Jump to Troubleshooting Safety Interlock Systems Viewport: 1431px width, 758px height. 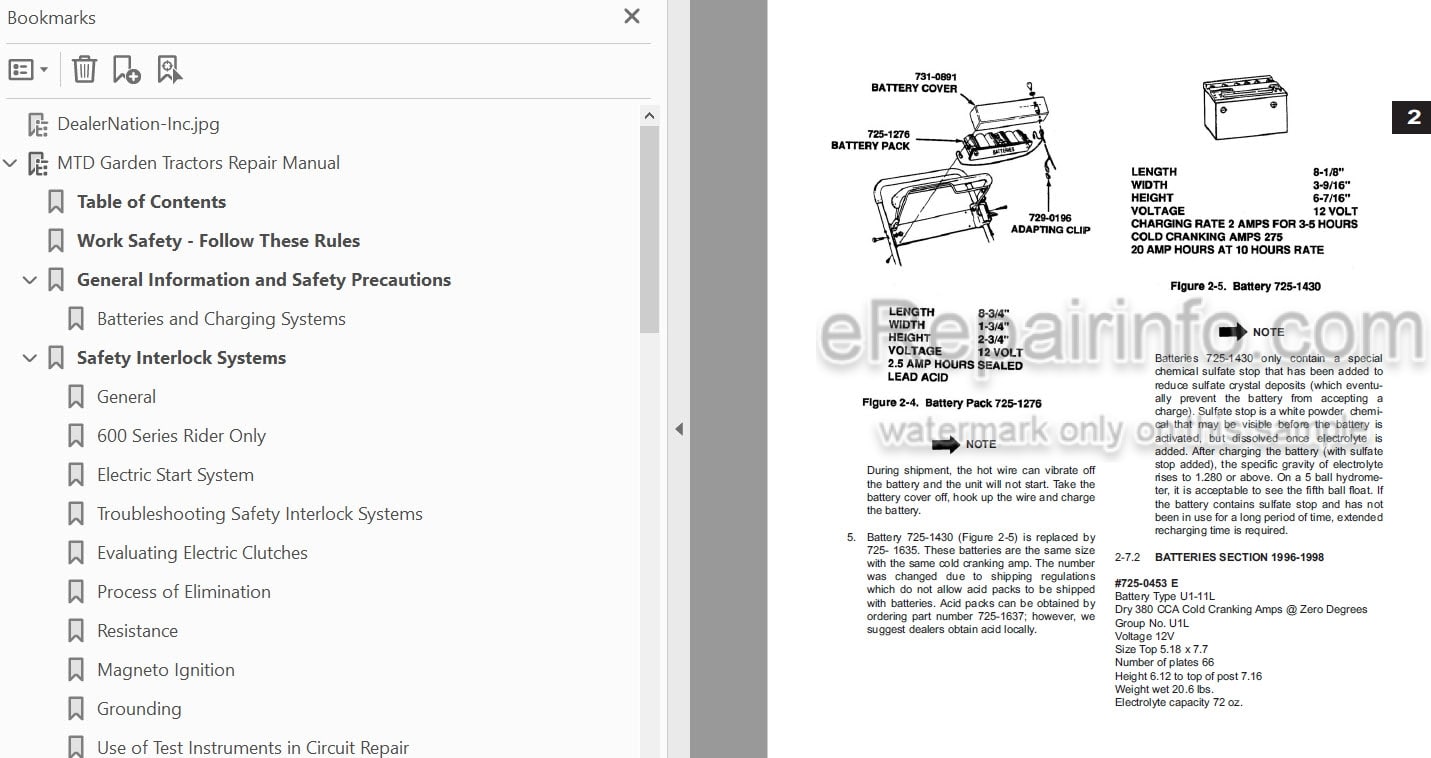[x=259, y=514]
